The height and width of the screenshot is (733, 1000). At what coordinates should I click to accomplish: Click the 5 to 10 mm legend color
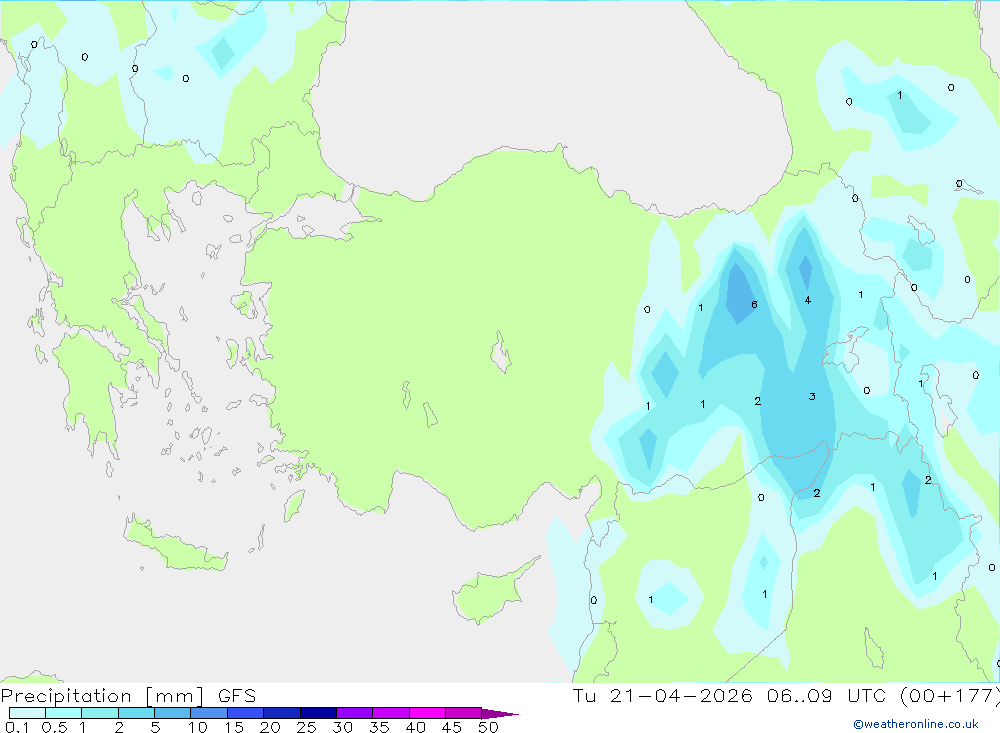pyautogui.click(x=172, y=713)
